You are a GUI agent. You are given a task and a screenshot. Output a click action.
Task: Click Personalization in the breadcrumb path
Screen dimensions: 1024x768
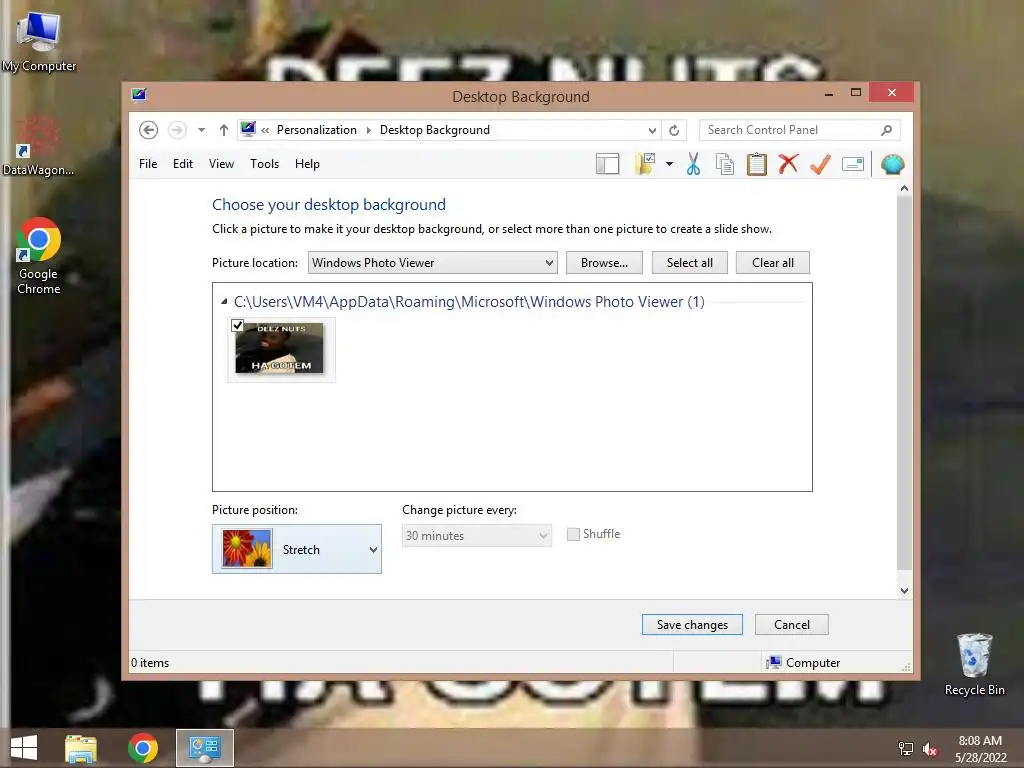tap(317, 130)
